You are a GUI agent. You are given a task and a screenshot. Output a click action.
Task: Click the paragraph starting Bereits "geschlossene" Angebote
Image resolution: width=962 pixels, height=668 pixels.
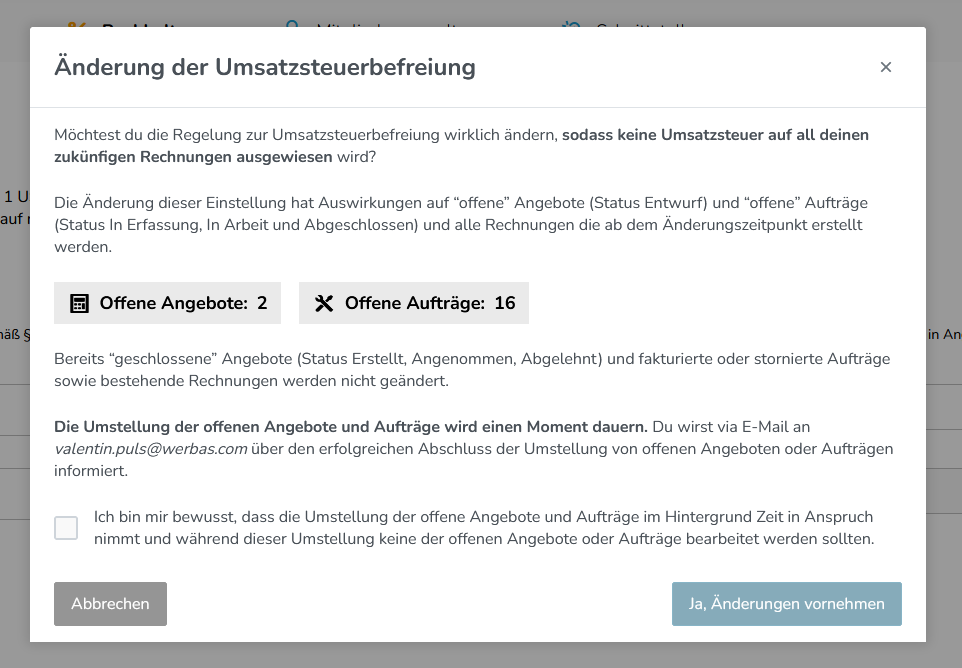click(x=472, y=370)
